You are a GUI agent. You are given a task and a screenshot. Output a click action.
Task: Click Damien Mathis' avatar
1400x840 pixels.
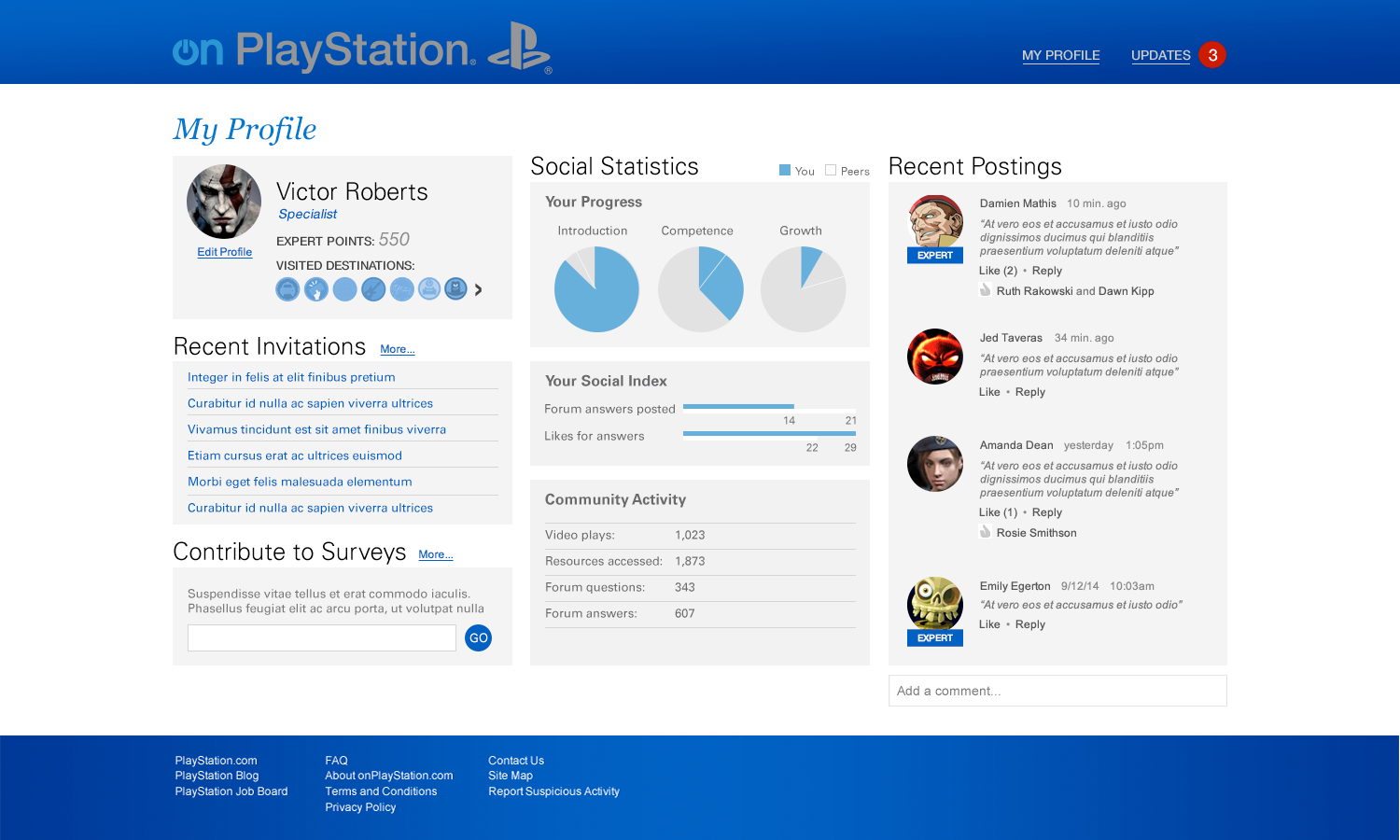(x=935, y=222)
